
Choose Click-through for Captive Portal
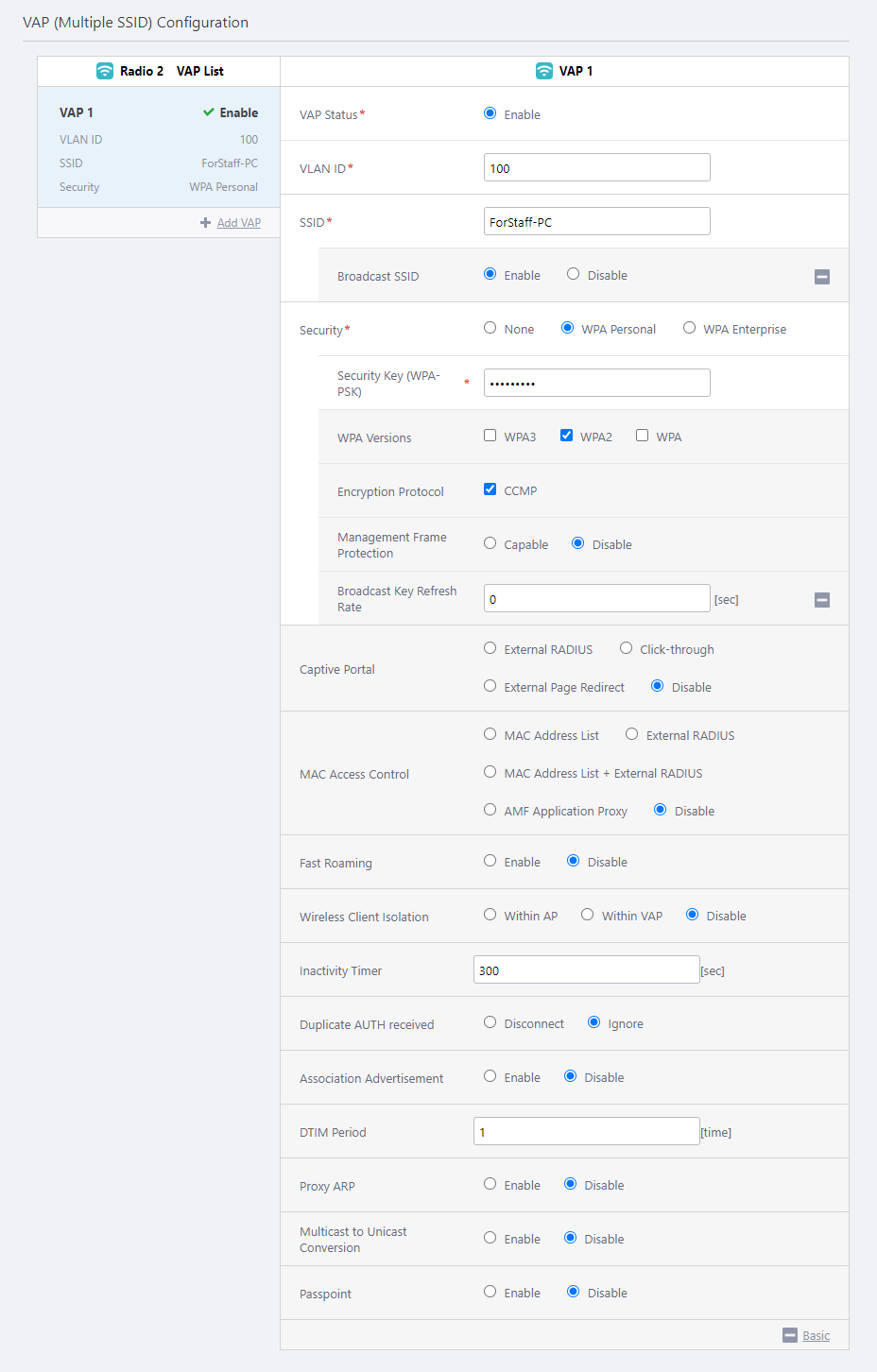(626, 648)
